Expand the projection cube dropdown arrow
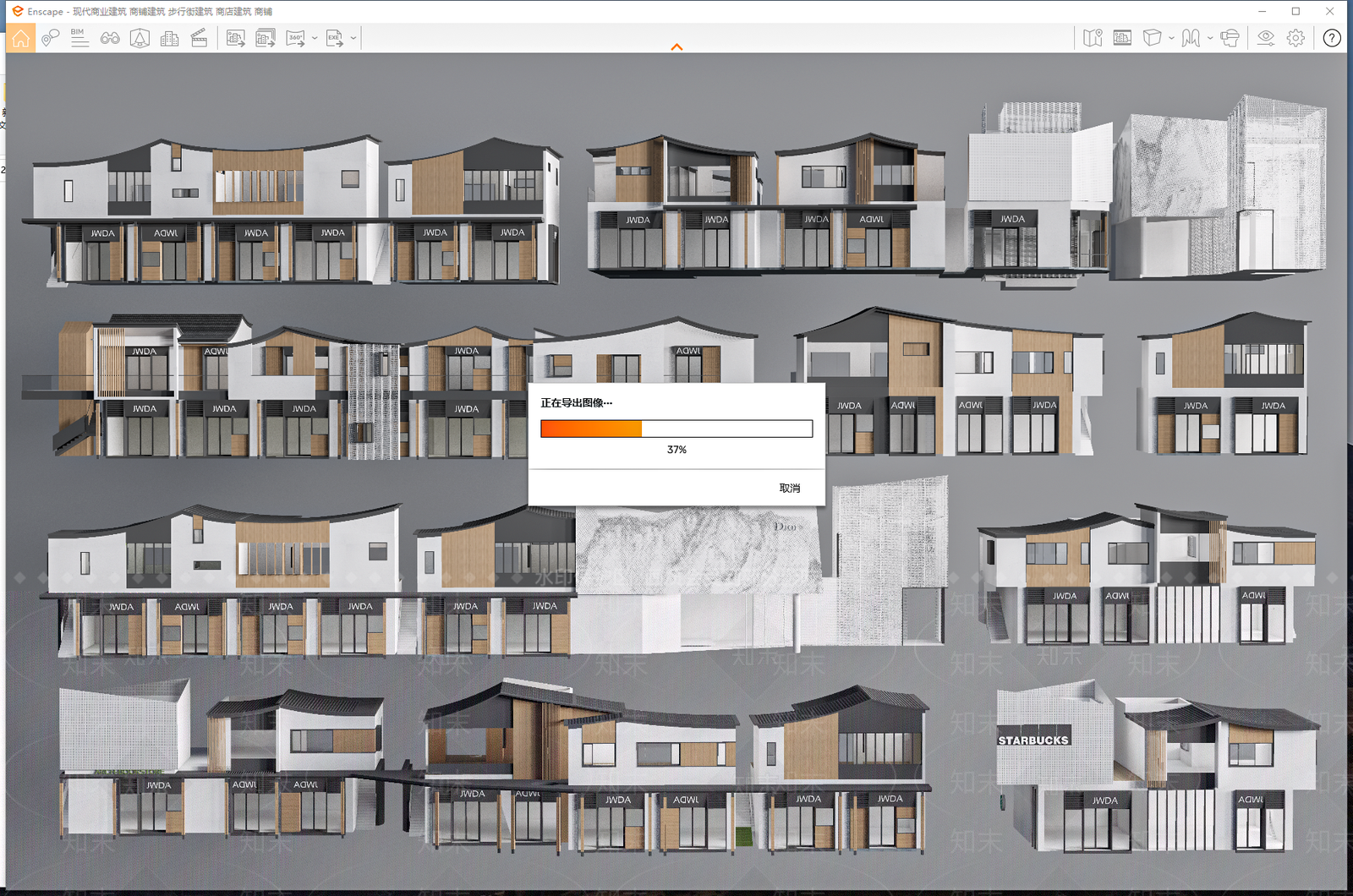The width and height of the screenshot is (1353, 896). pyautogui.click(x=1171, y=38)
